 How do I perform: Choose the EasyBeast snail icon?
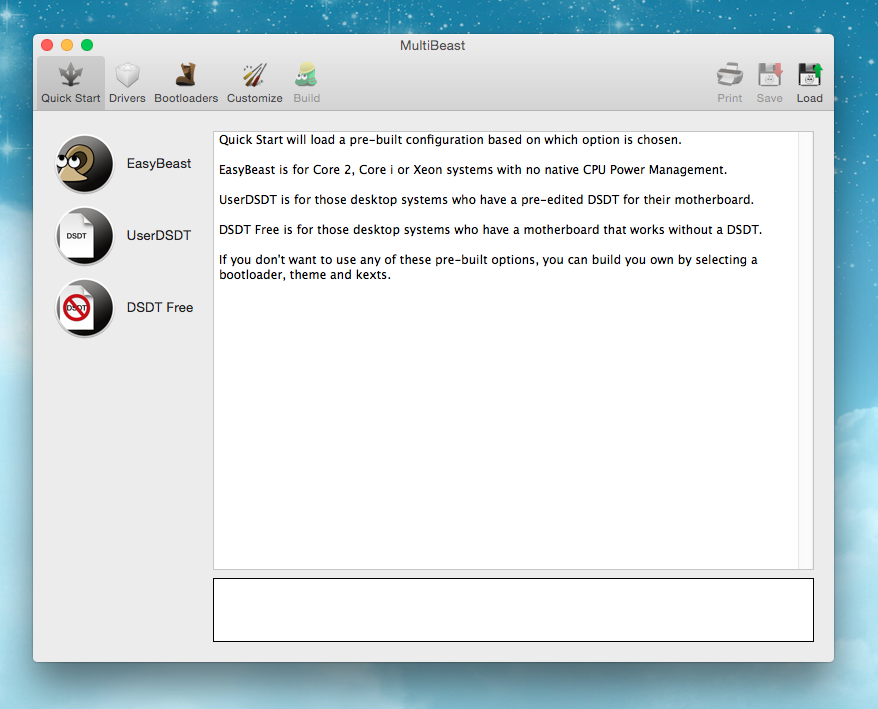coord(84,163)
